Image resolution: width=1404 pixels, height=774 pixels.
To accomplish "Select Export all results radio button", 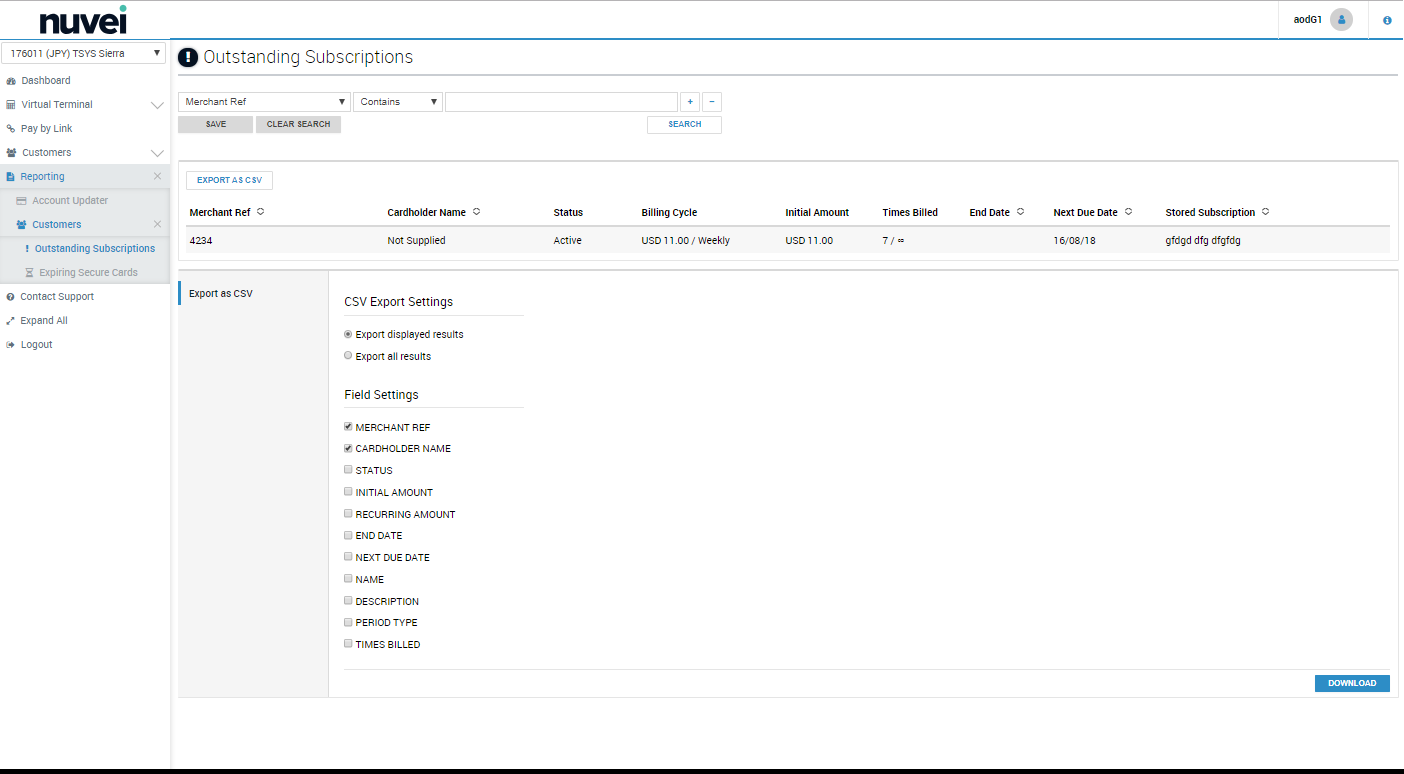I will [348, 356].
